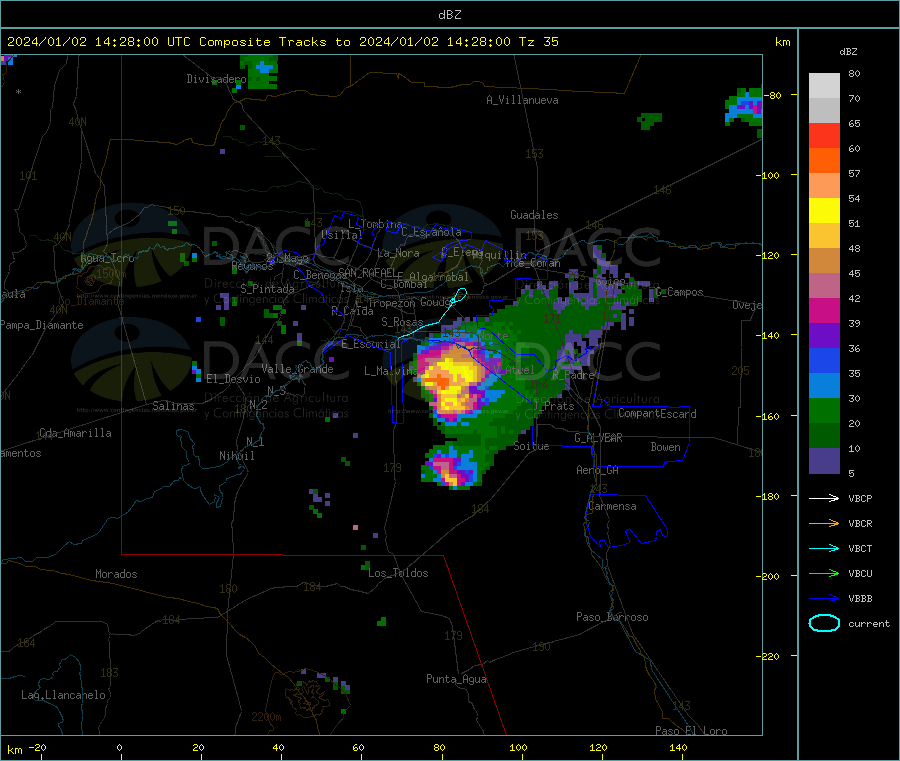The image size is (900, 761).
Task: Click the C_Campos label
Action: [x=679, y=292]
